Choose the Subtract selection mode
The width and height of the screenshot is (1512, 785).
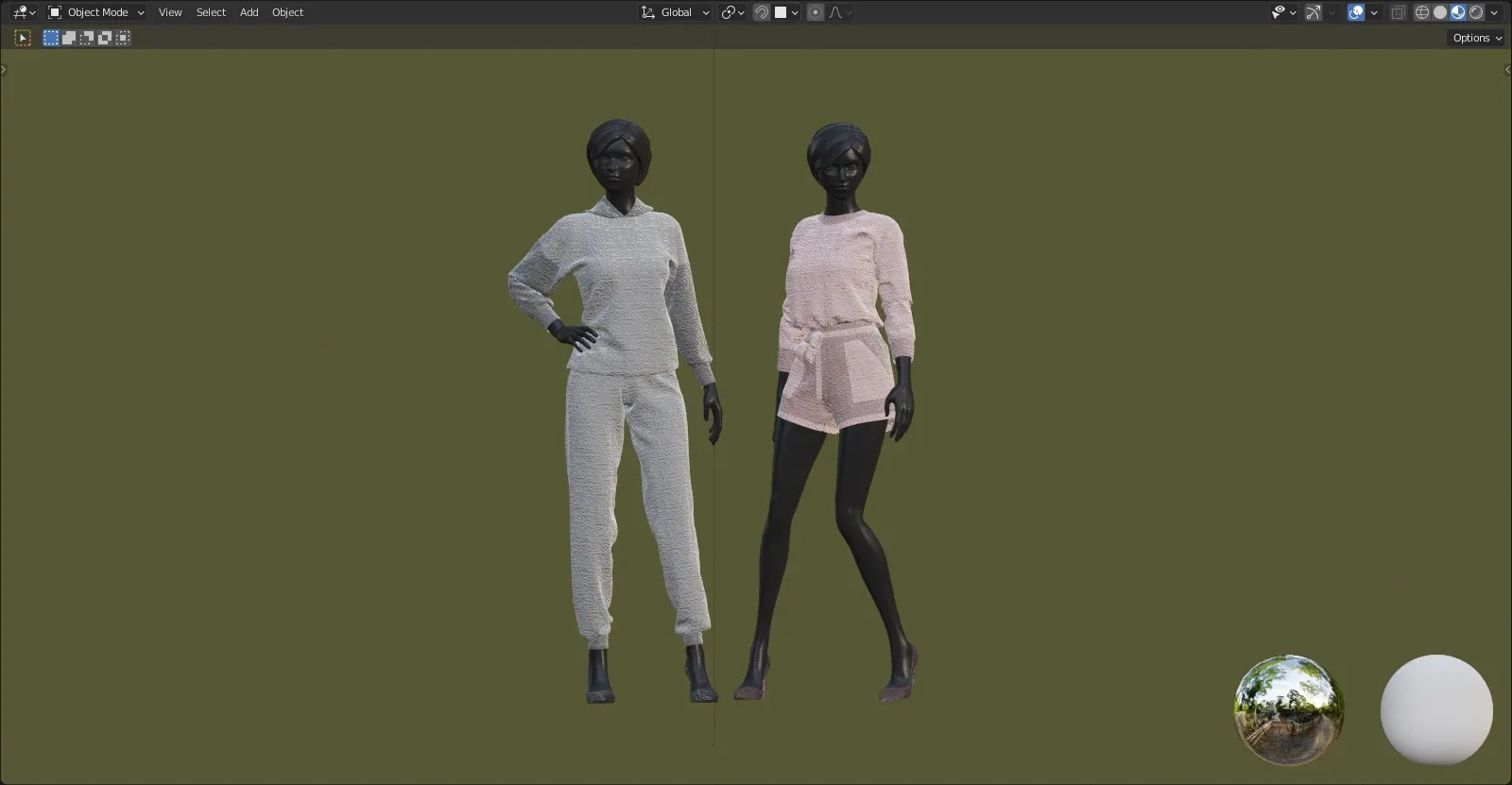click(87, 38)
